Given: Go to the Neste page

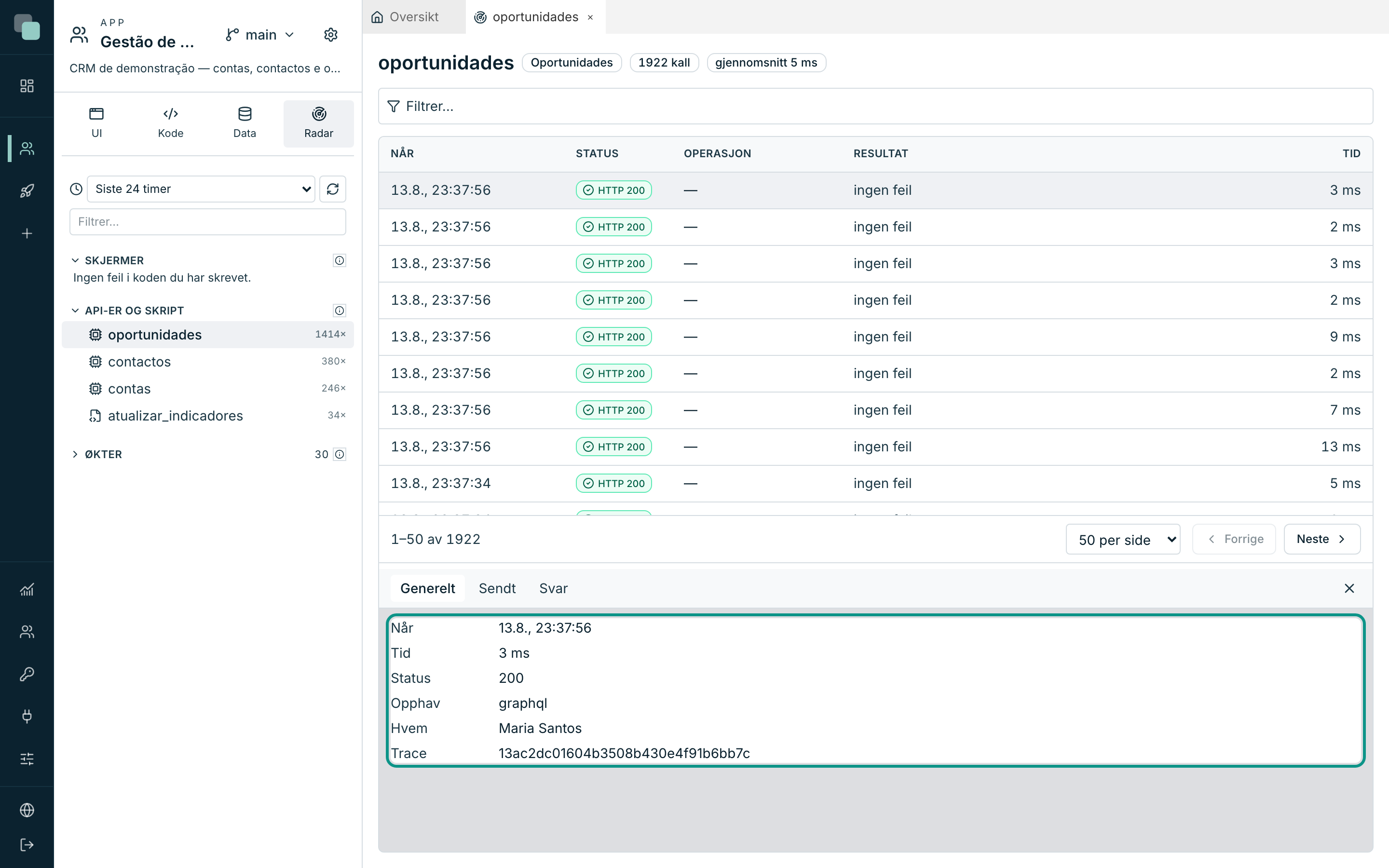Looking at the screenshot, I should [x=1321, y=539].
